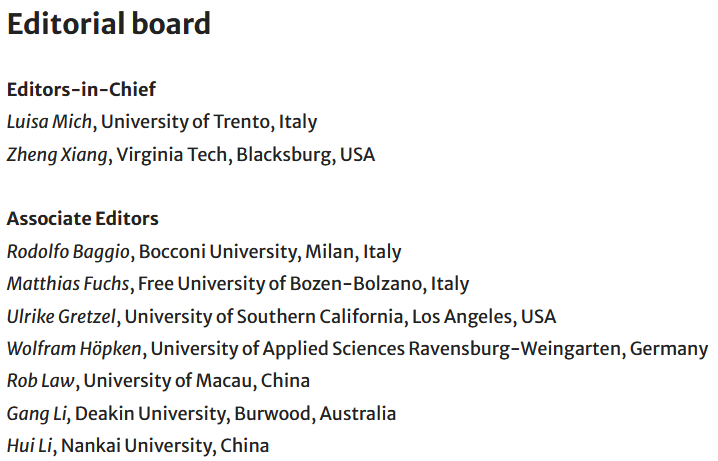Click the University of Southern California text
The image size is (718, 461).
(x=263, y=316)
